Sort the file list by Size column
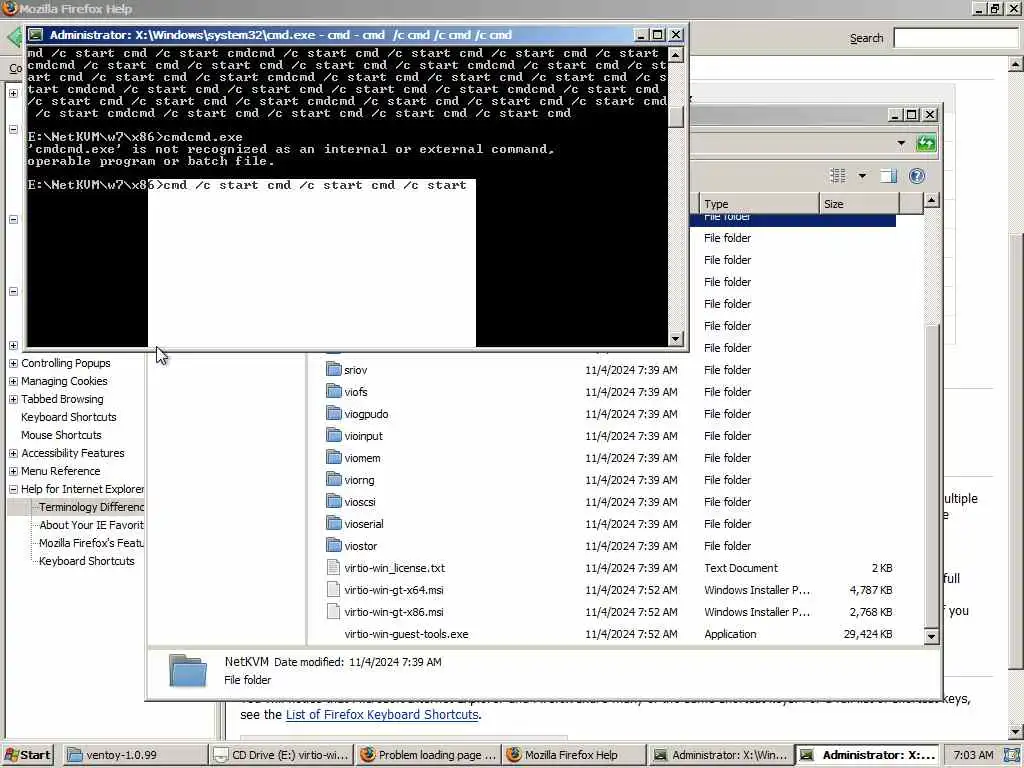This screenshot has height=768, width=1024. (x=859, y=204)
